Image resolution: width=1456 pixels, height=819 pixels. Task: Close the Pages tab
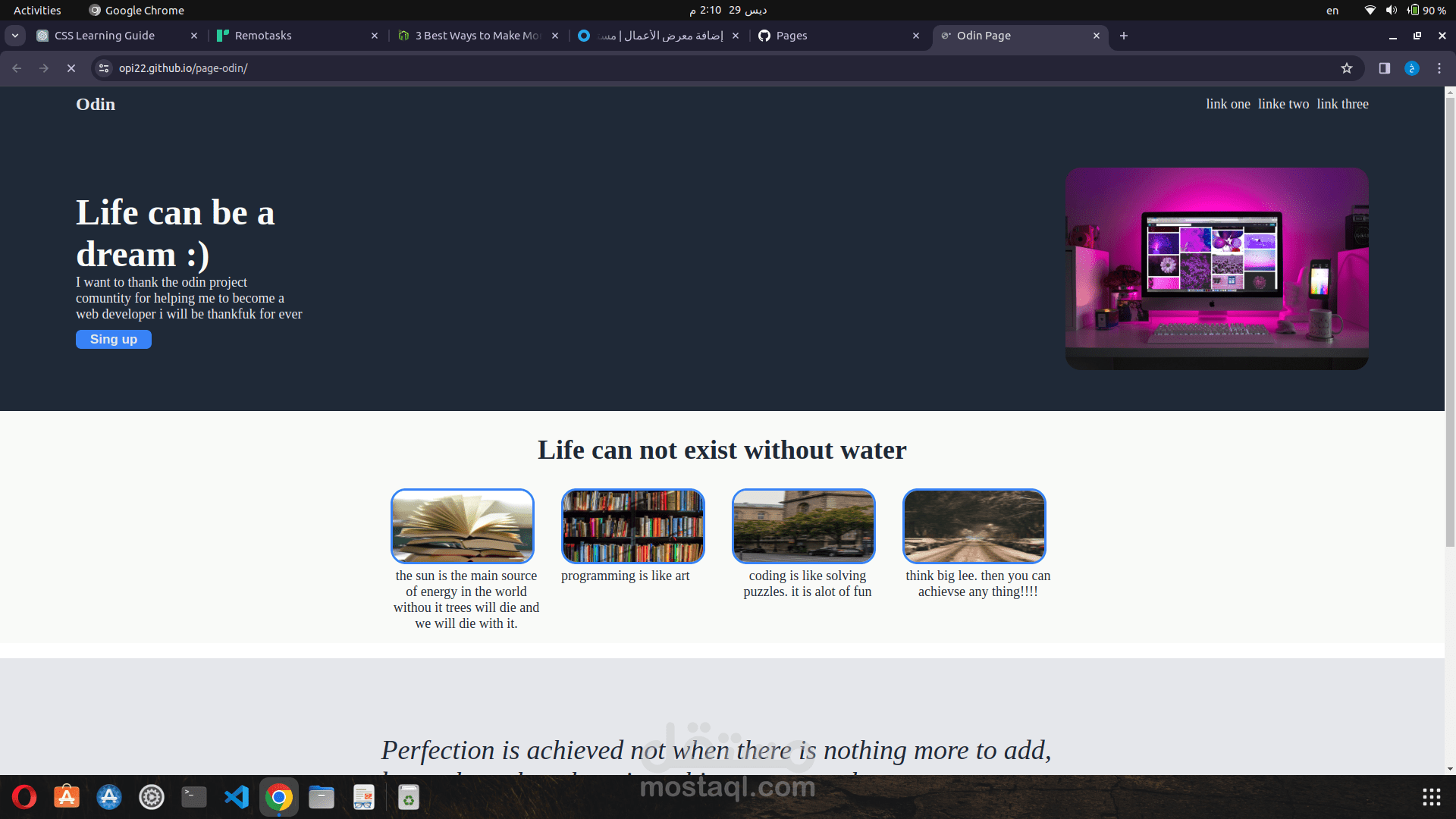916,36
